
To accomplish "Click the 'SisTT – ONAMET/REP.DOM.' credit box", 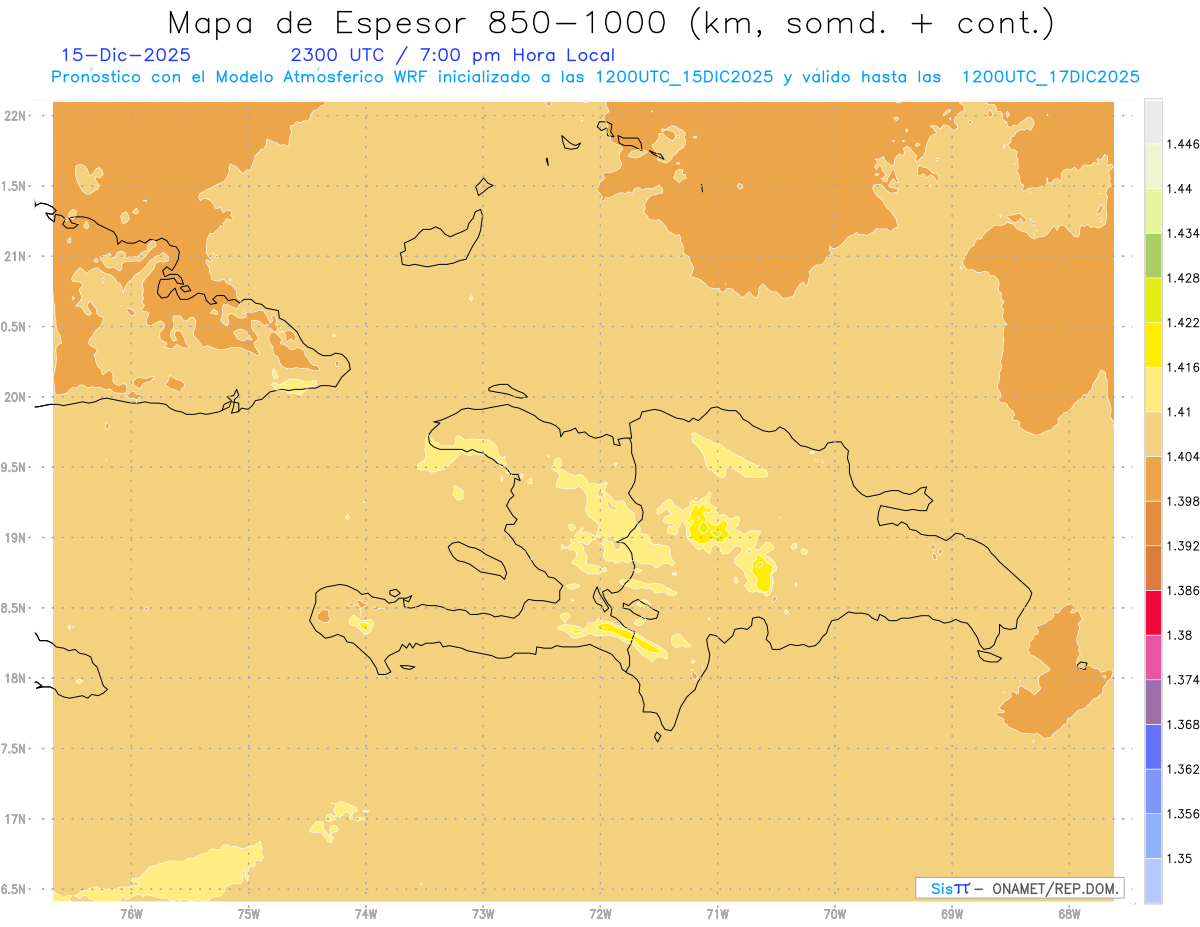I will click(x=1020, y=888).
